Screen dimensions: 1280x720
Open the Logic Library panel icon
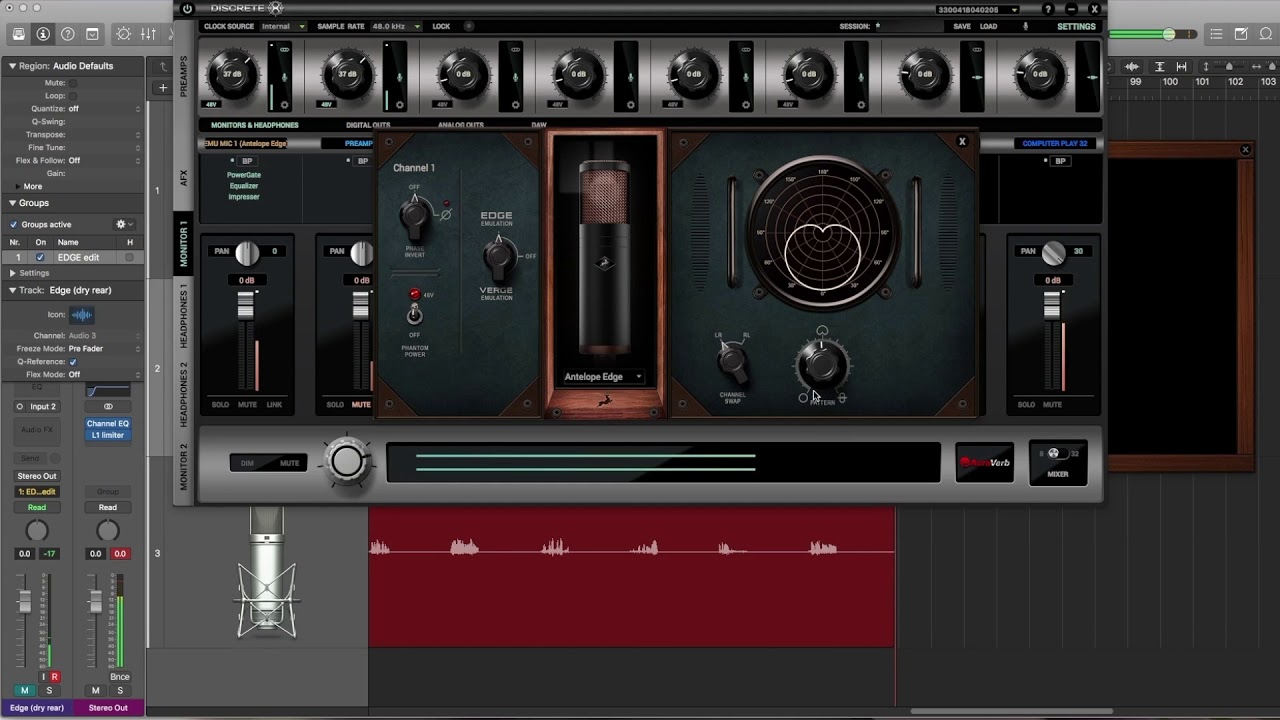(x=19, y=34)
